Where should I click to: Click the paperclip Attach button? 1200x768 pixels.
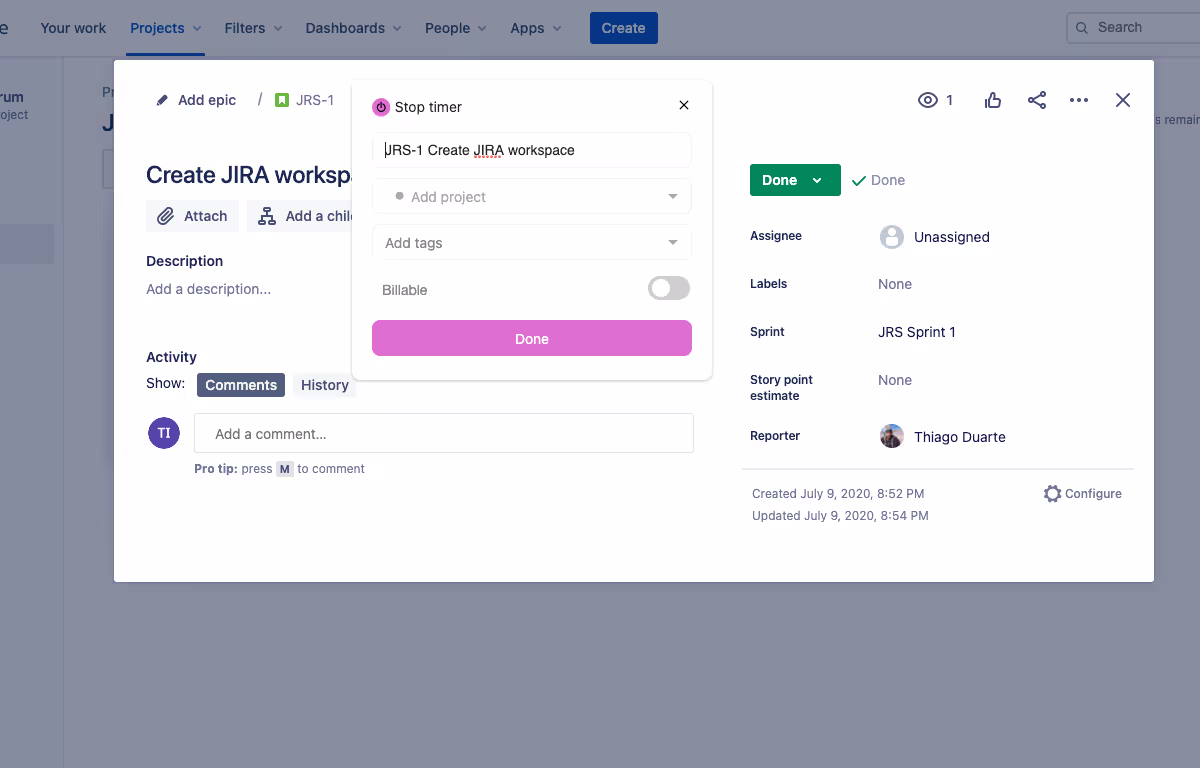(192, 216)
